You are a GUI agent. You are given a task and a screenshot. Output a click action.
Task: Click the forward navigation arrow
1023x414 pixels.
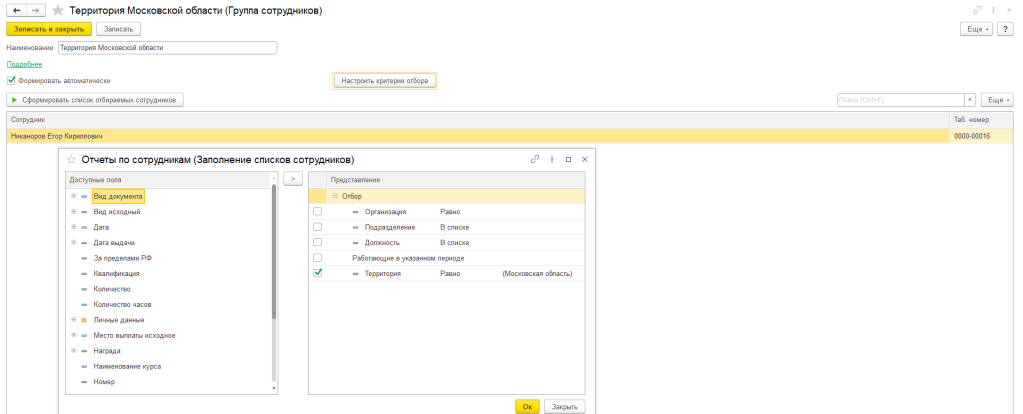(33, 9)
